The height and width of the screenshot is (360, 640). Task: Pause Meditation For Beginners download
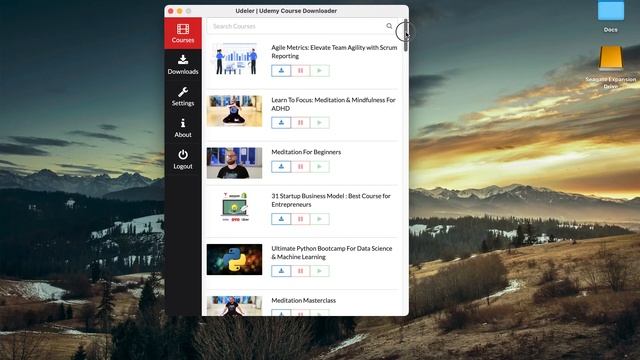300,167
